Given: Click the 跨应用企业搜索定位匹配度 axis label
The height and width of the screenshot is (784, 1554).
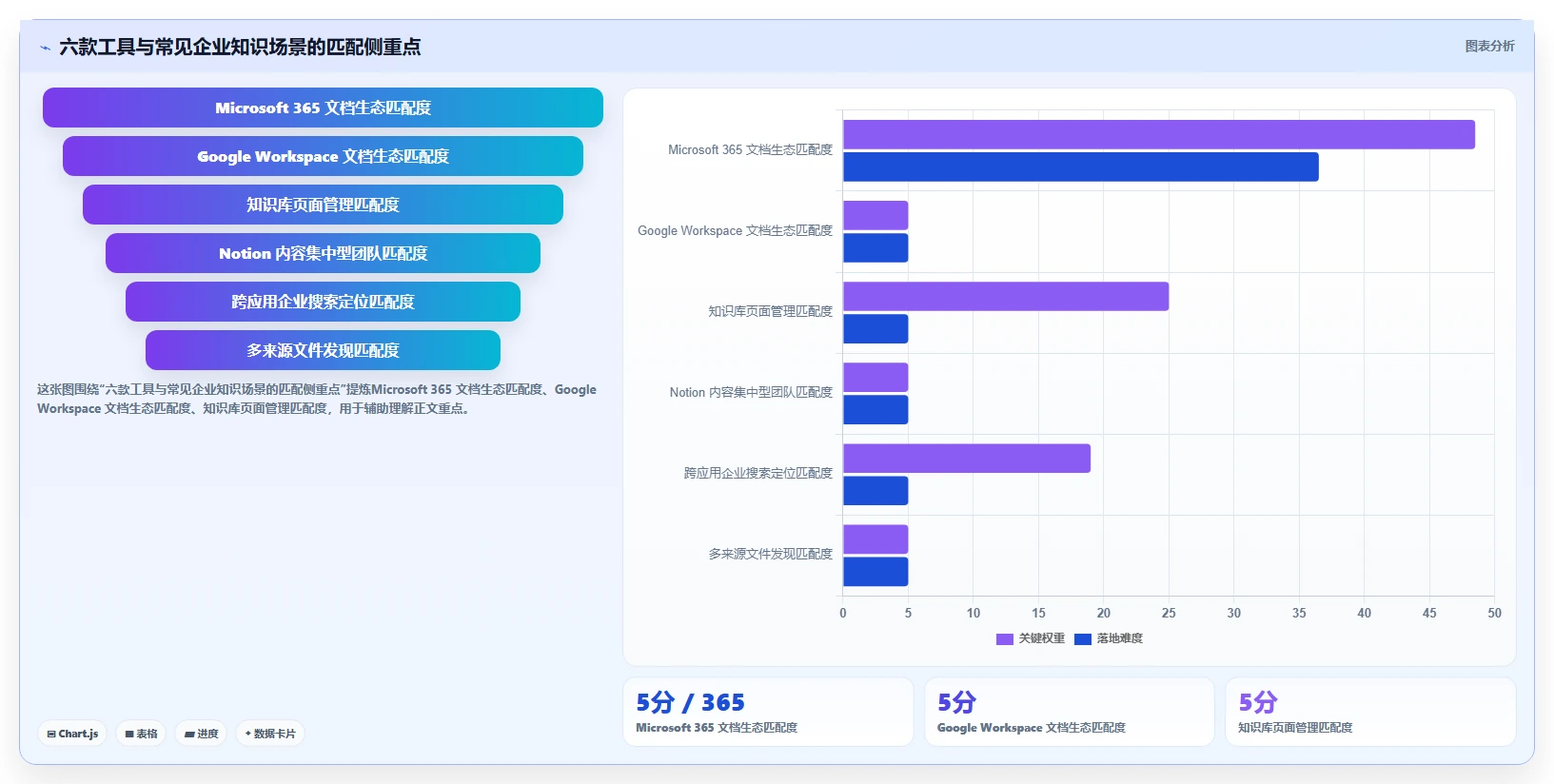Looking at the screenshot, I should click(757, 473).
